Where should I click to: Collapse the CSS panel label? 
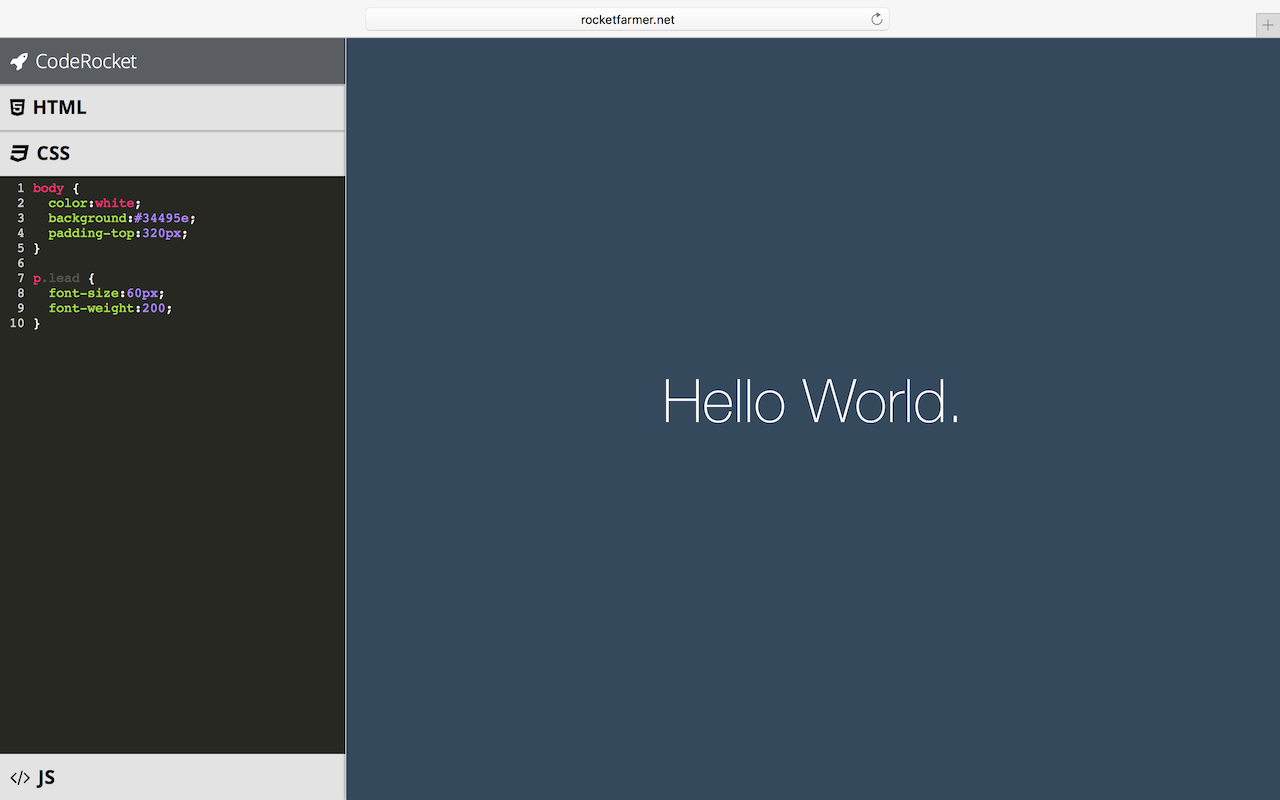tap(54, 154)
